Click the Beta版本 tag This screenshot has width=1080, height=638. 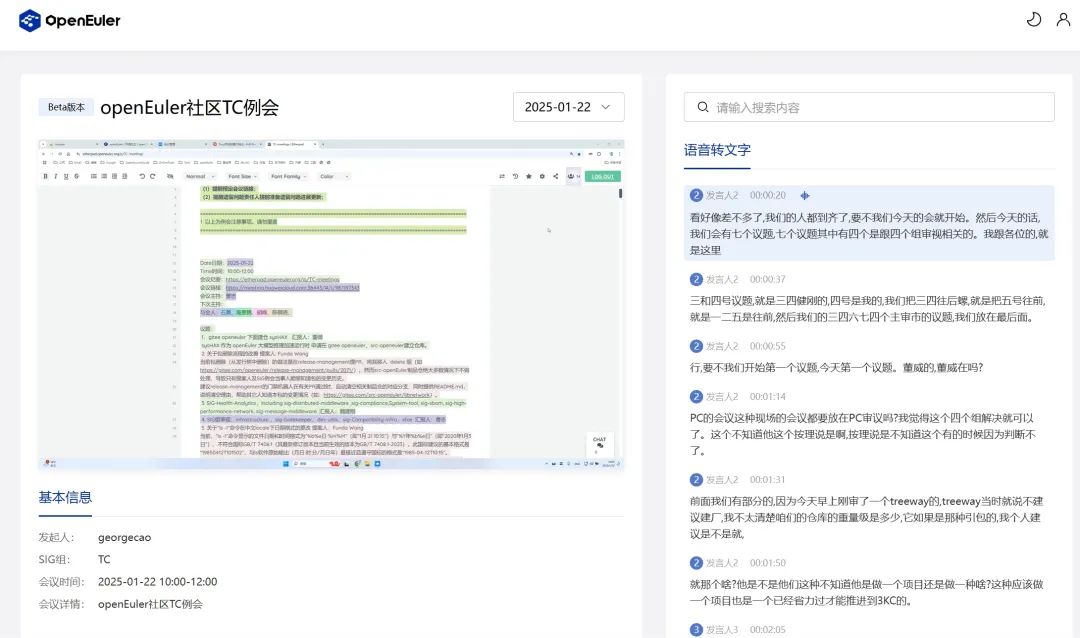coord(66,107)
